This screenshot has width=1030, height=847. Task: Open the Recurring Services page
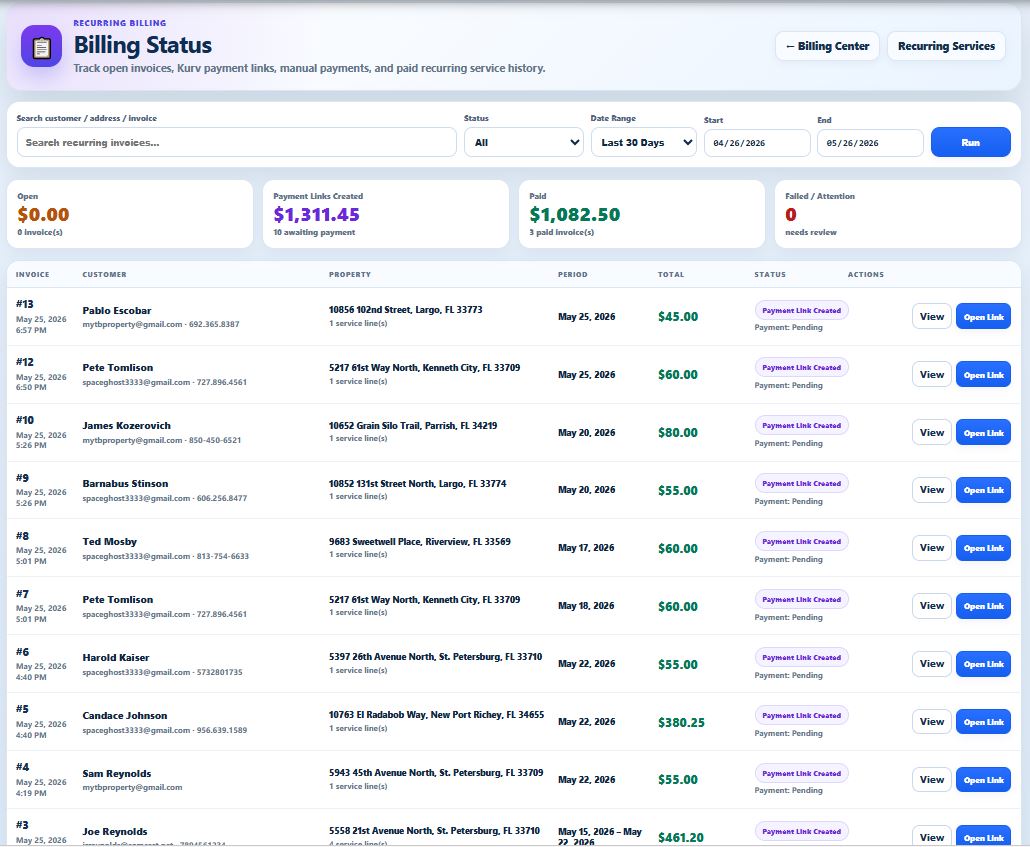coord(946,46)
